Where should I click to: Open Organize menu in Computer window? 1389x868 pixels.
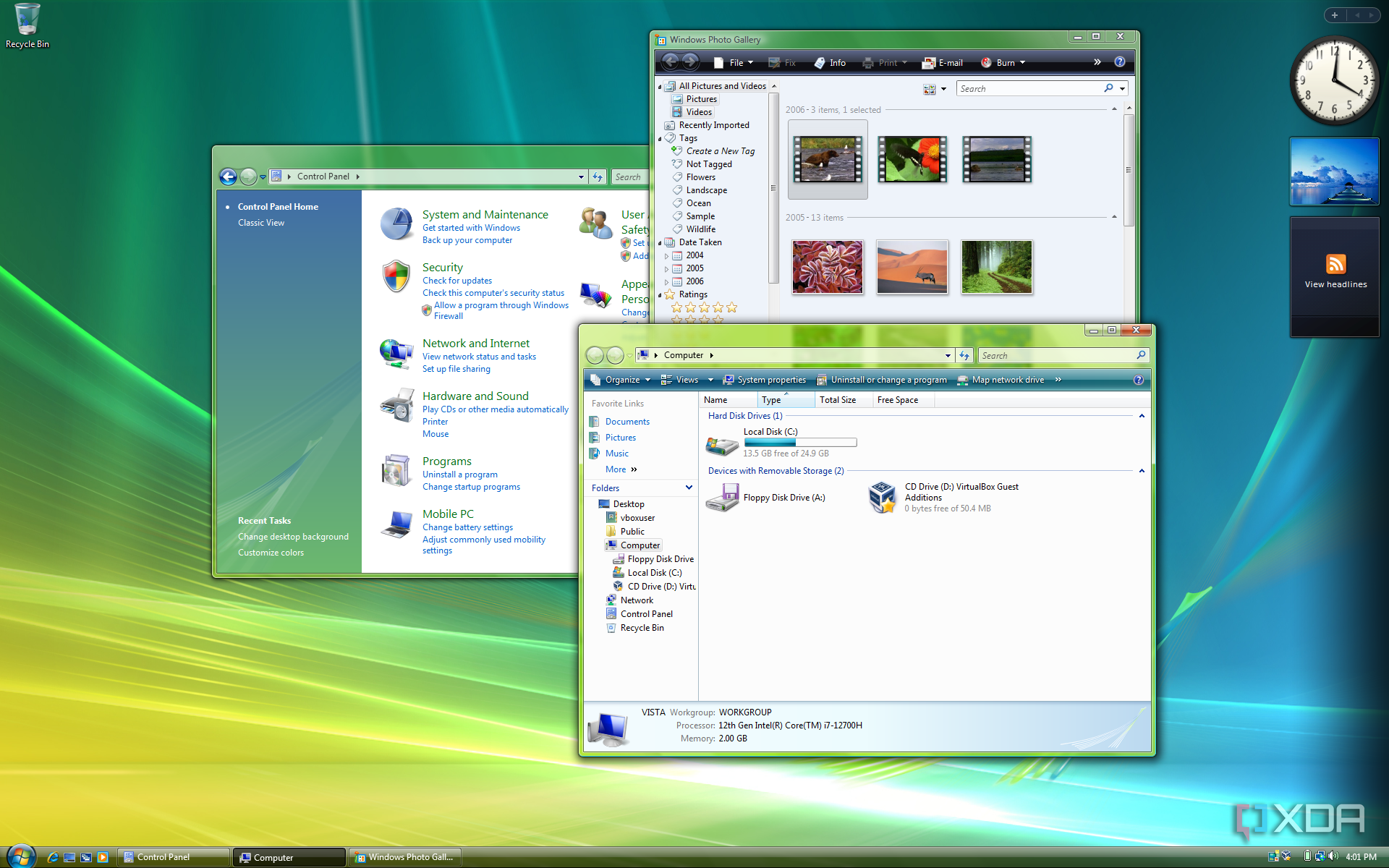click(620, 380)
